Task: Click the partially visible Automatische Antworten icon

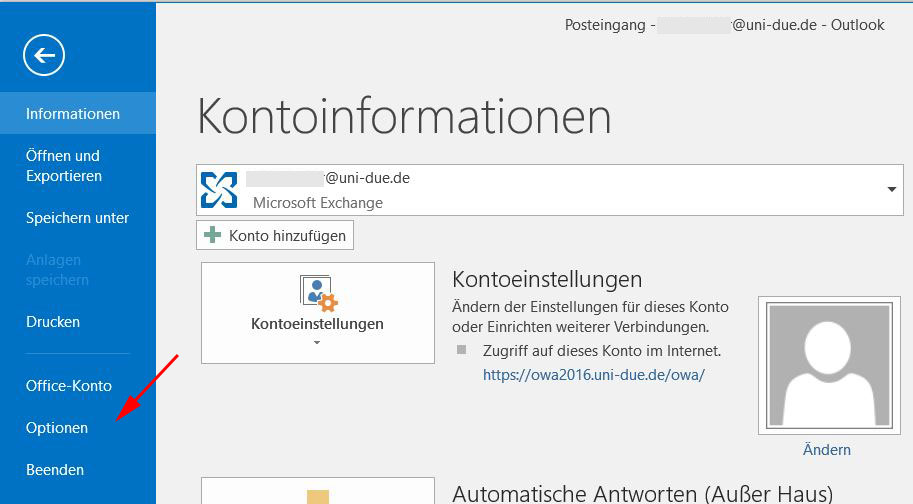Action: (318, 496)
